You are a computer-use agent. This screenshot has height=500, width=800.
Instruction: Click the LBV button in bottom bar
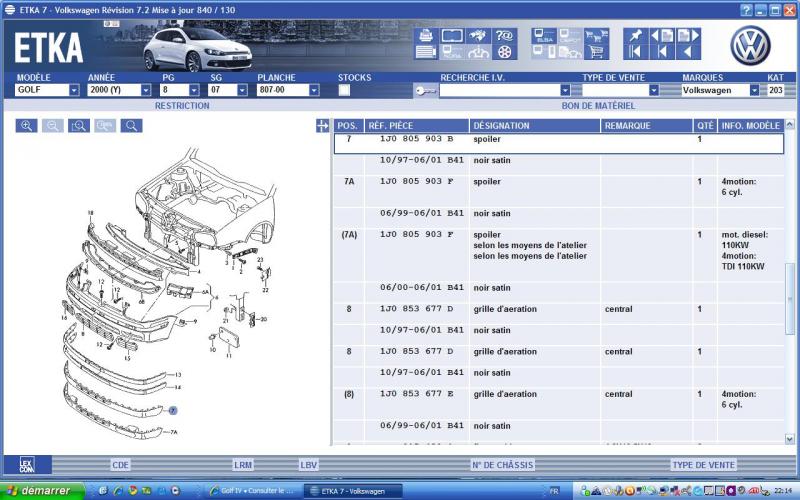309,465
